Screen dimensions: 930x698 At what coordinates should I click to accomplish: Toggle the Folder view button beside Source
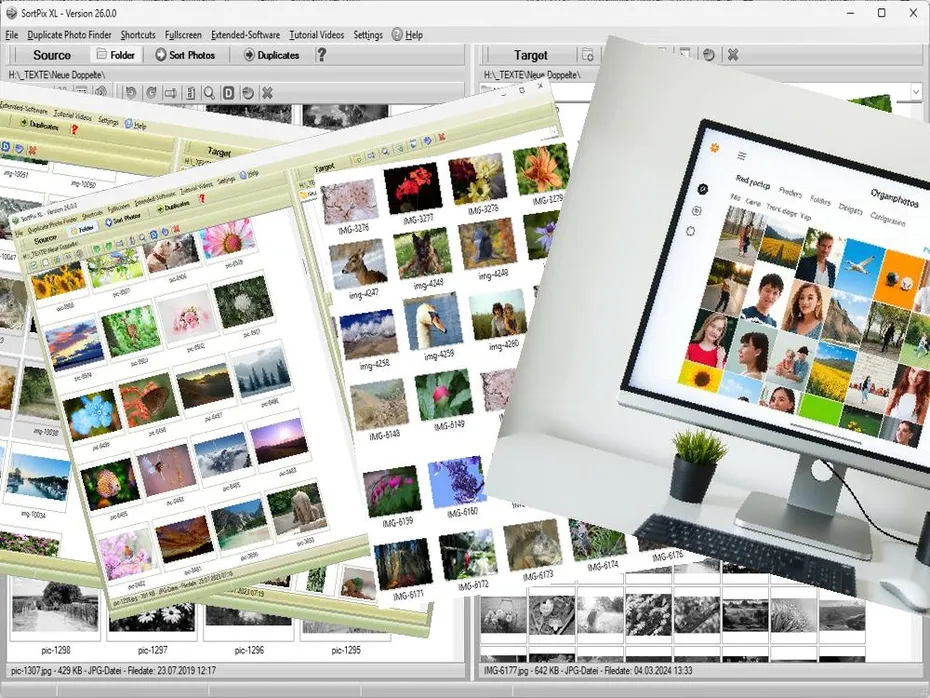(115, 55)
